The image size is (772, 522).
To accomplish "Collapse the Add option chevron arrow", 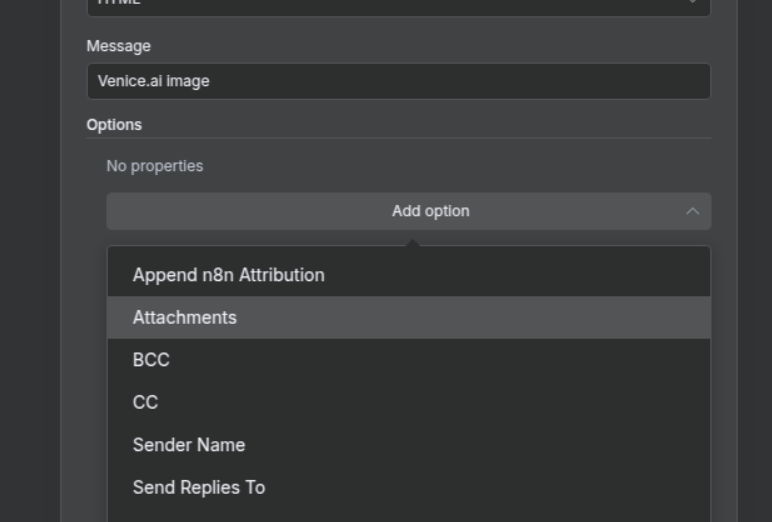I will point(692,211).
